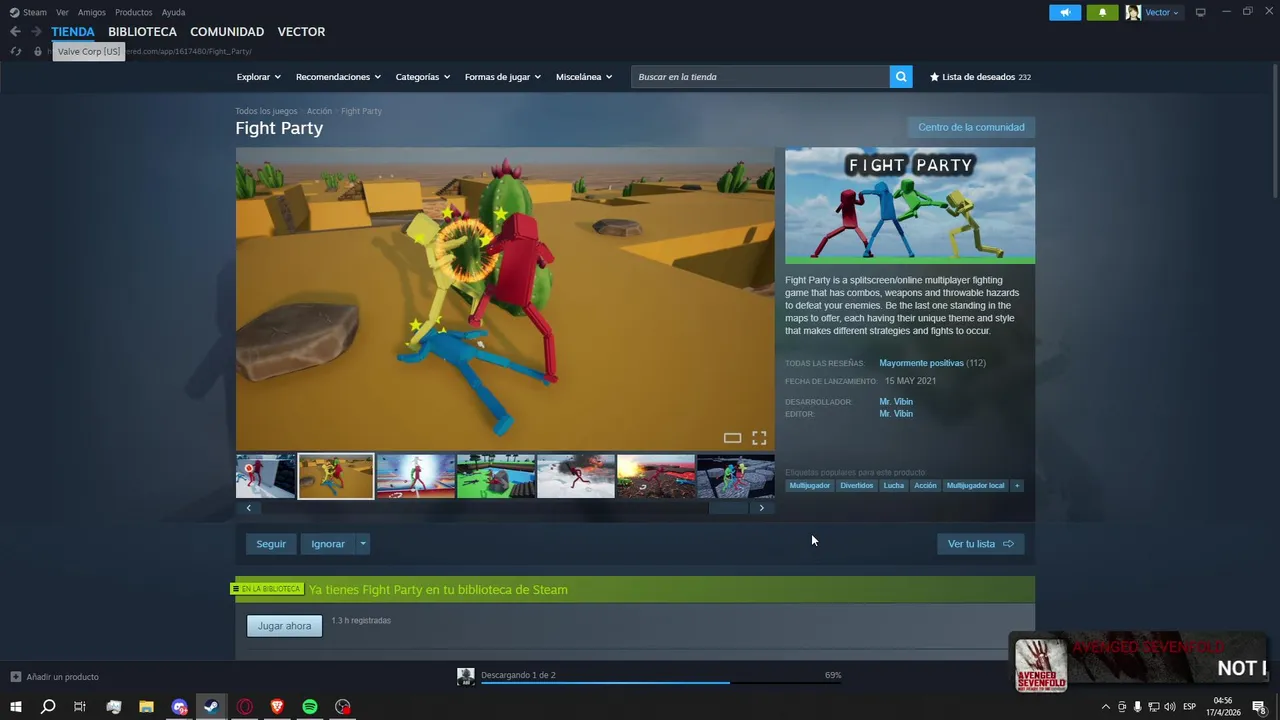1280x720 pixels.
Task: Open Lista de deseados link
Action: pos(980,77)
